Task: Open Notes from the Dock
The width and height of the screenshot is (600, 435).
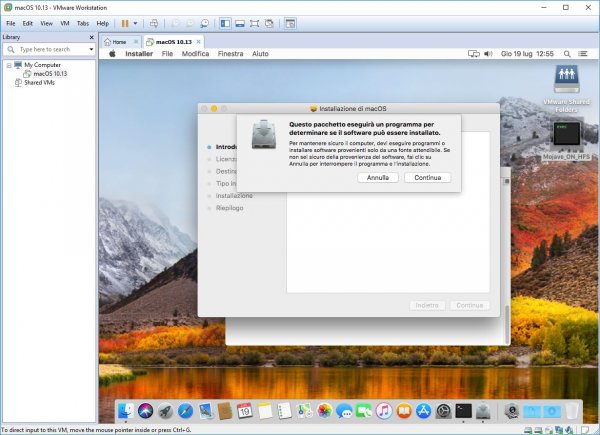Action: 264,411
